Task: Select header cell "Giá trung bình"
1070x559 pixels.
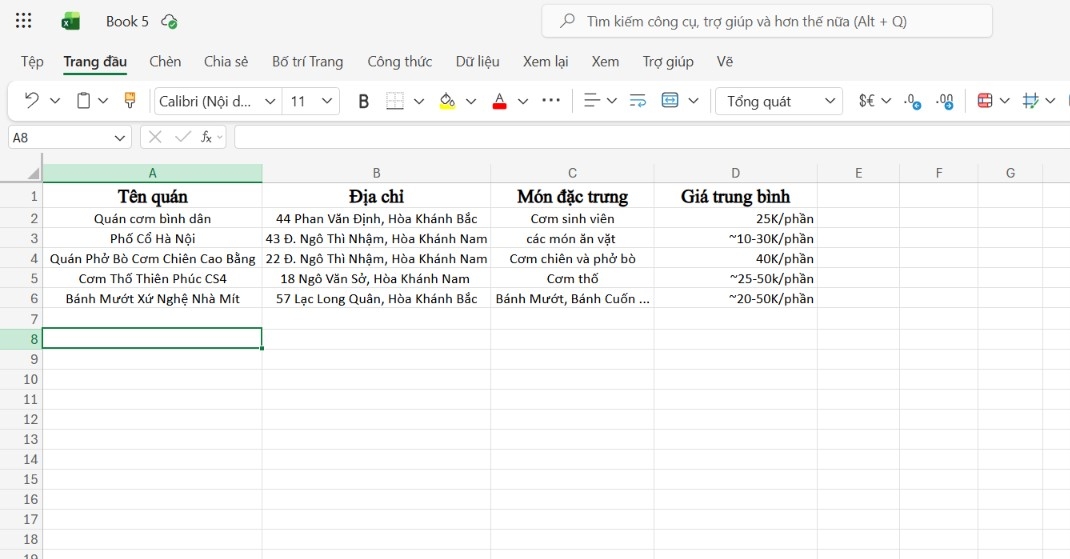Action: click(735, 197)
